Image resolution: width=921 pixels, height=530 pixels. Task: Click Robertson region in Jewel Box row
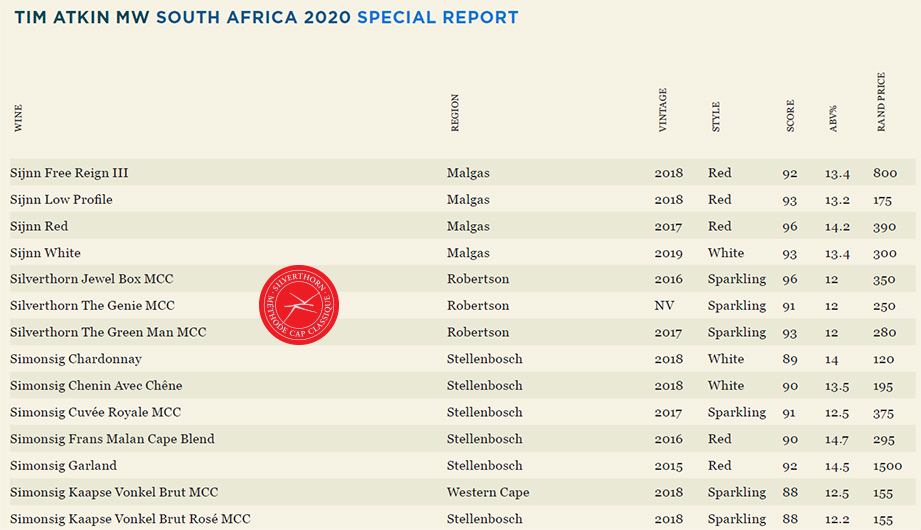pos(478,279)
